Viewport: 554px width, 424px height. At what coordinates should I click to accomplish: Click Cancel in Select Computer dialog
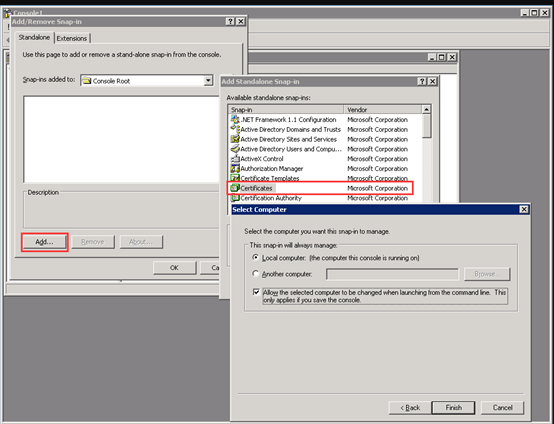pyautogui.click(x=502, y=407)
